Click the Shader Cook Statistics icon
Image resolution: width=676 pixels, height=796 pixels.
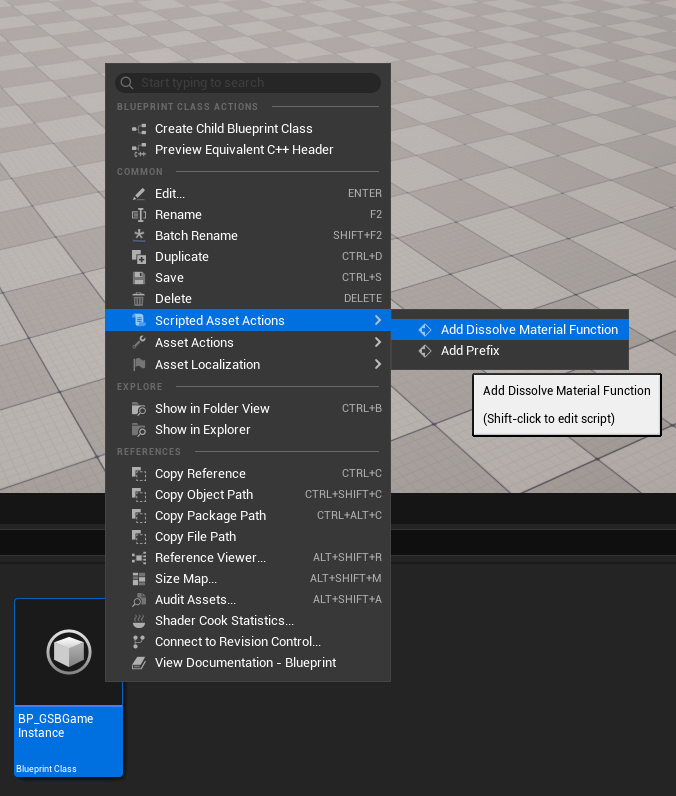pyautogui.click(x=139, y=621)
